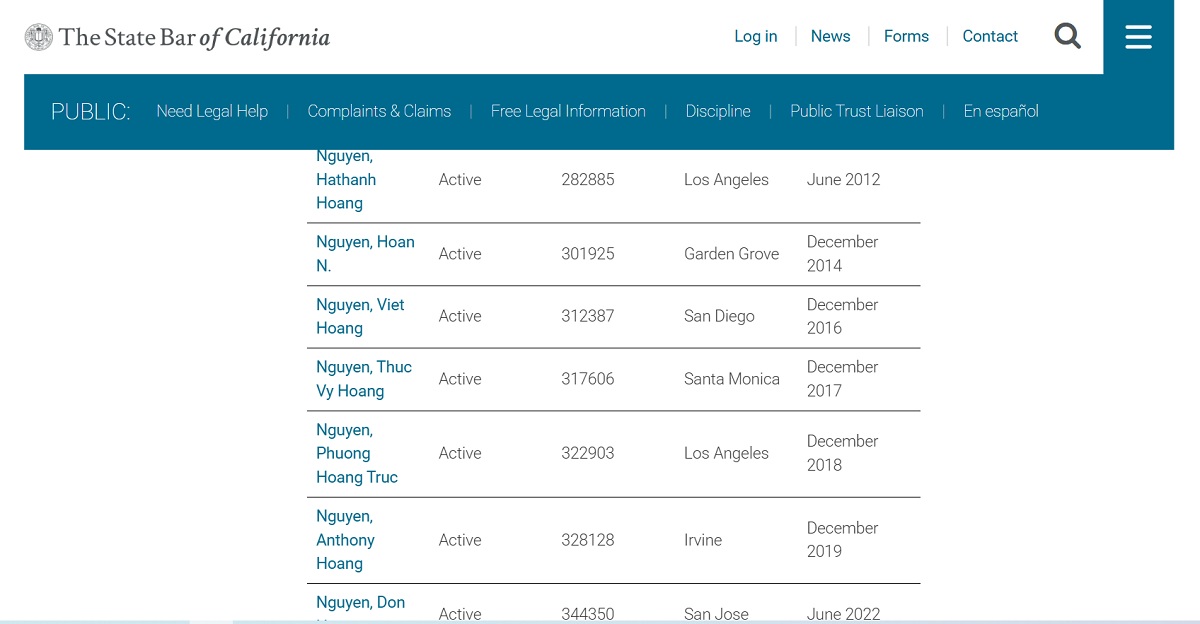
Task: View Nguyen, Phuong Hoang Truc record
Action: tap(356, 453)
